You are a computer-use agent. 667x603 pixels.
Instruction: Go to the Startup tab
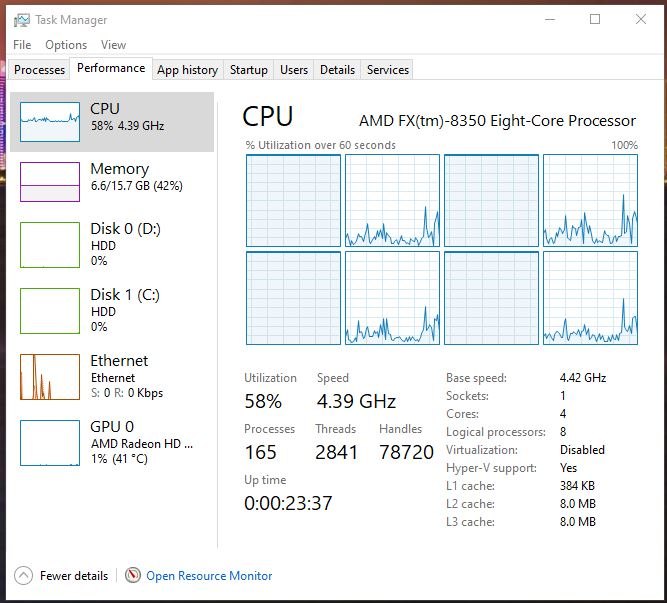(x=248, y=70)
